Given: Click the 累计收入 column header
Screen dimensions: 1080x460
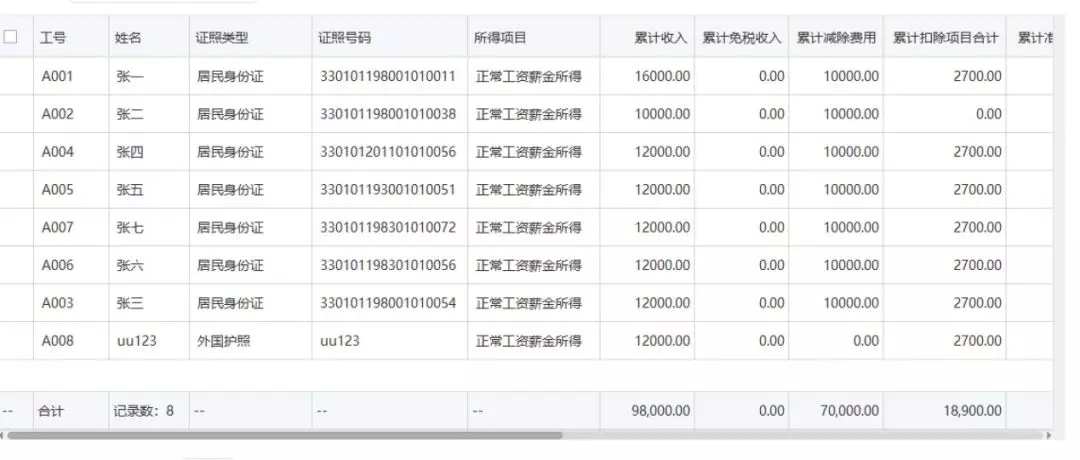Looking at the screenshot, I should (660, 38).
